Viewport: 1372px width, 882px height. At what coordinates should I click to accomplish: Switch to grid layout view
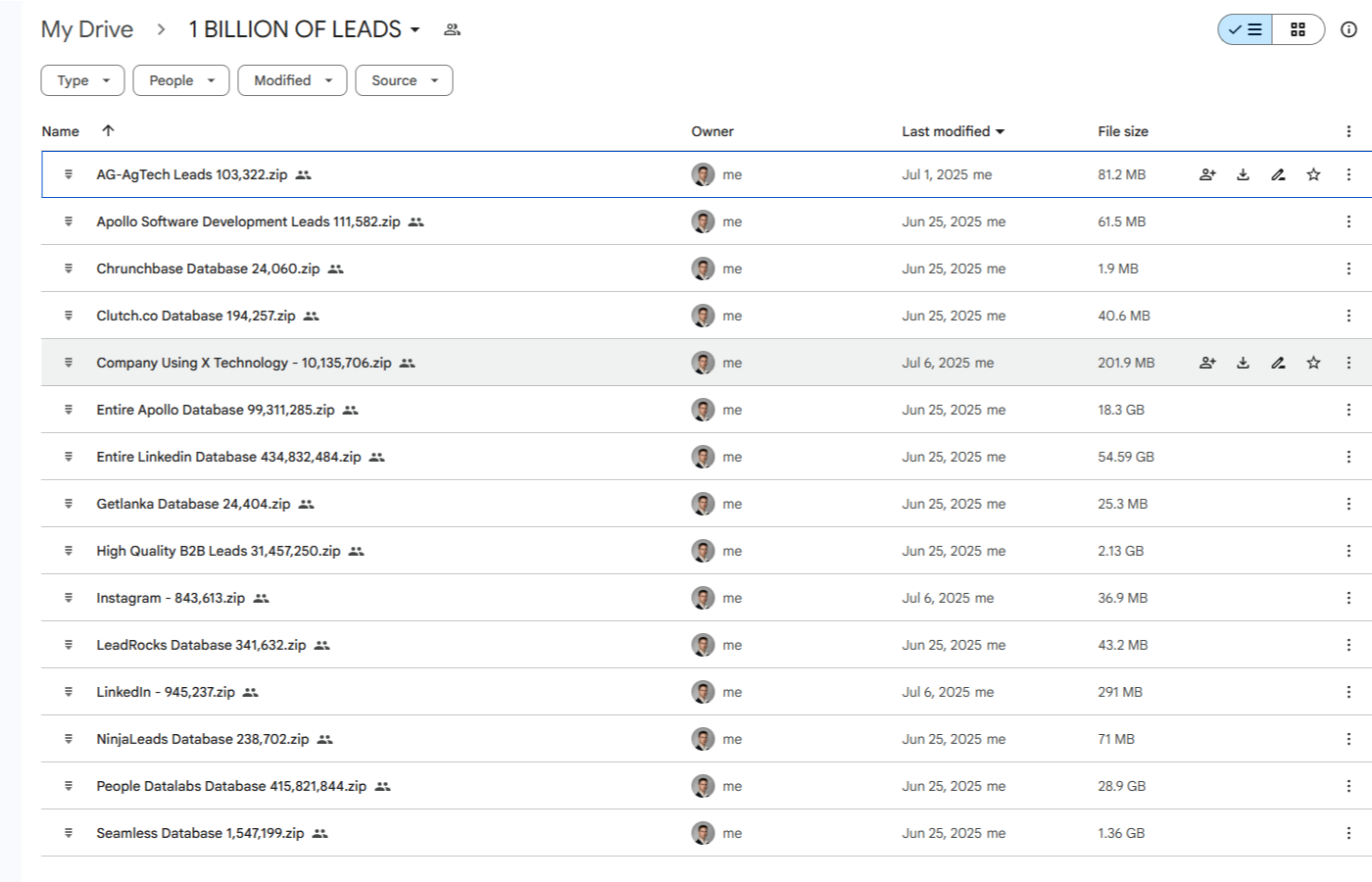pyautogui.click(x=1298, y=29)
